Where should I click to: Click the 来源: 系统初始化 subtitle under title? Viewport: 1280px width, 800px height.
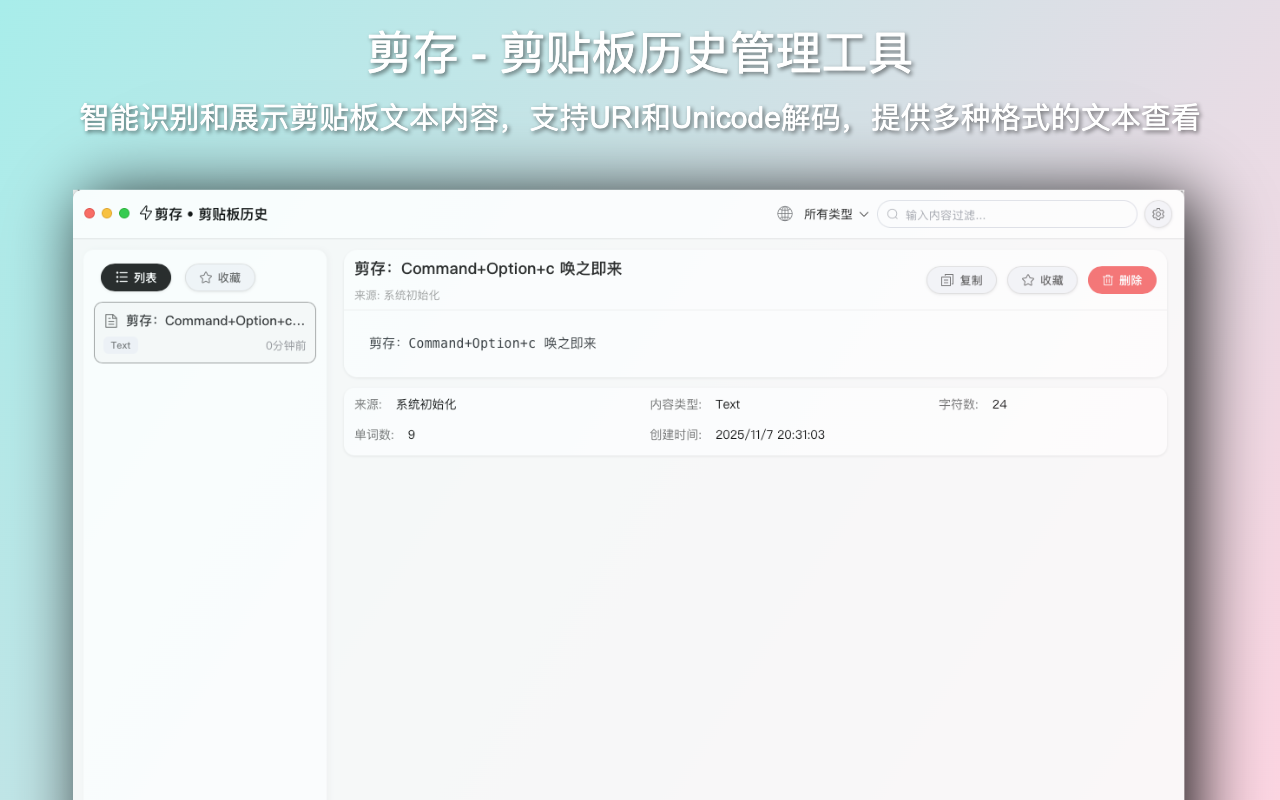tap(397, 295)
